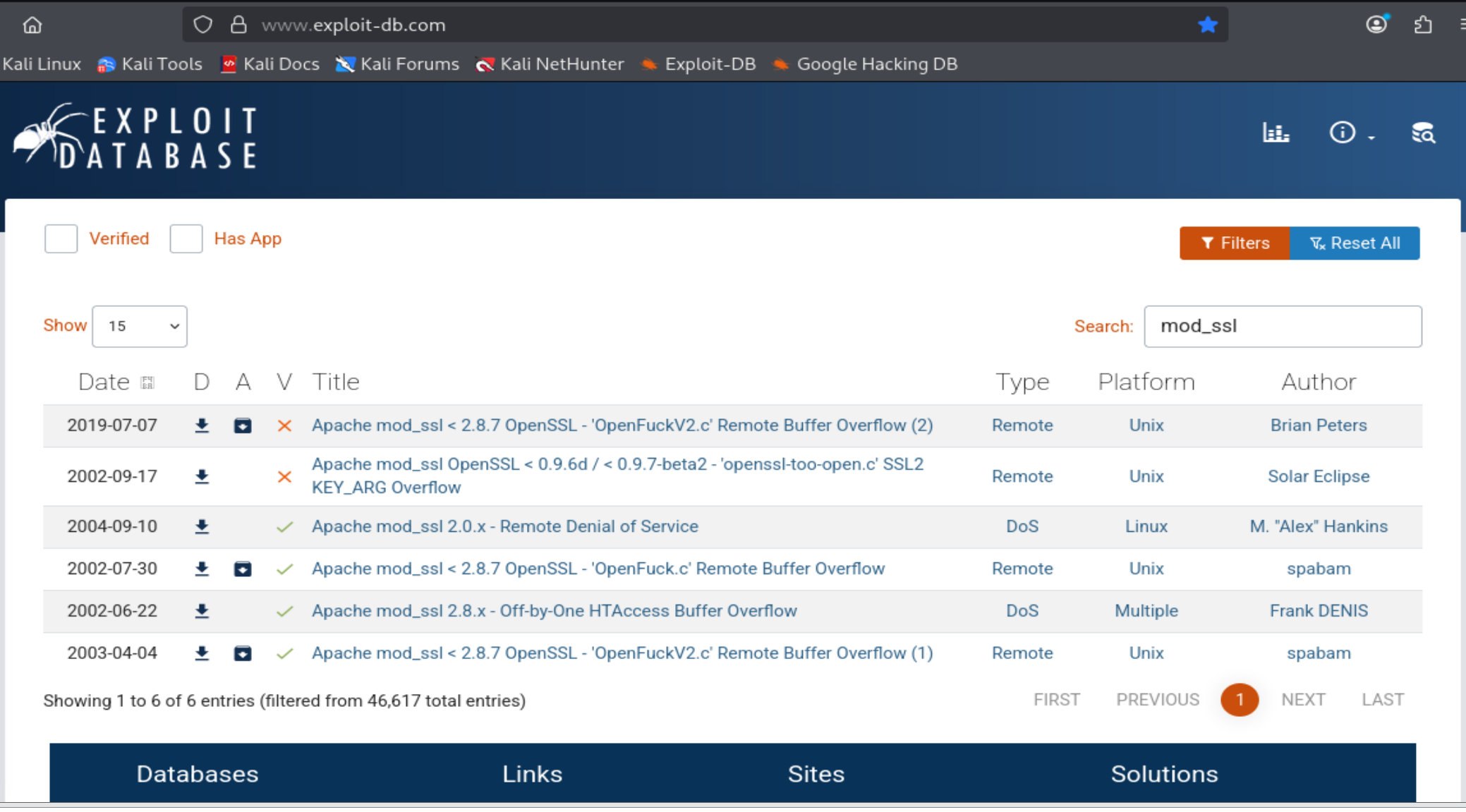Go to the NEXT results page
The width and height of the screenshot is (1466, 812).
1303,700
